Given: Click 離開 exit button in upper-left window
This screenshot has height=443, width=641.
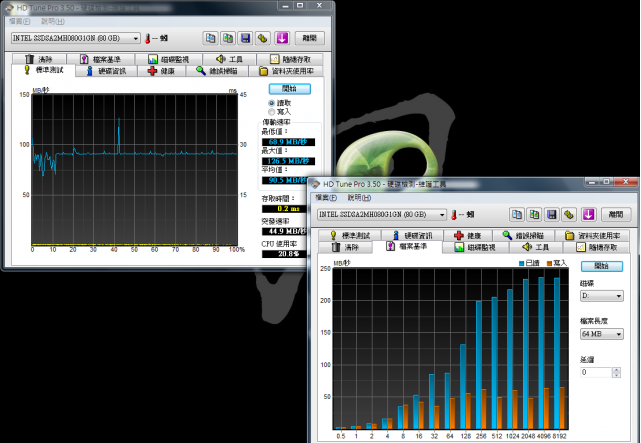Looking at the screenshot, I should 309,38.
